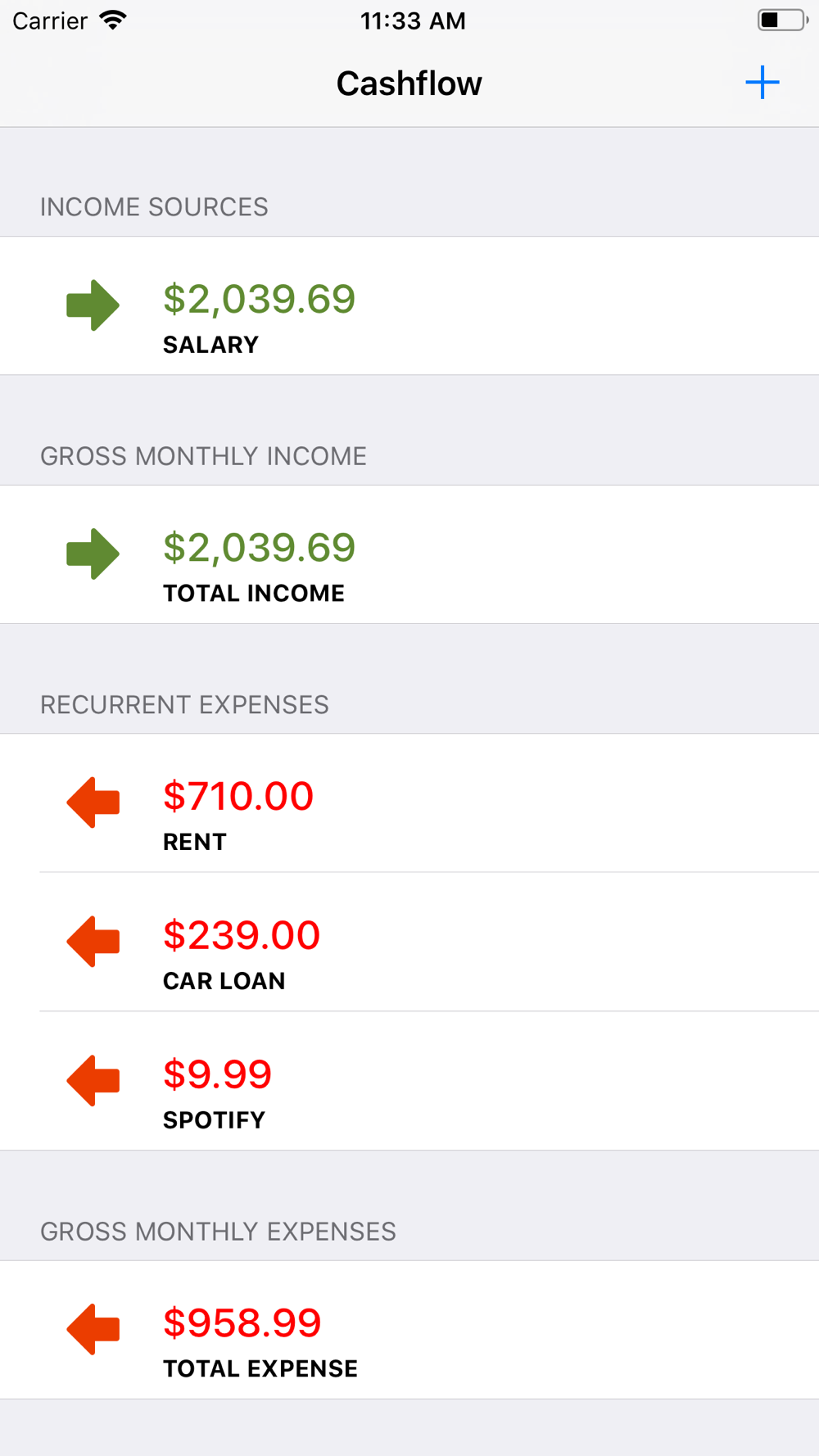The image size is (819, 1456).
Task: Tap the Recurrent Expenses section header
Action: click(x=184, y=704)
